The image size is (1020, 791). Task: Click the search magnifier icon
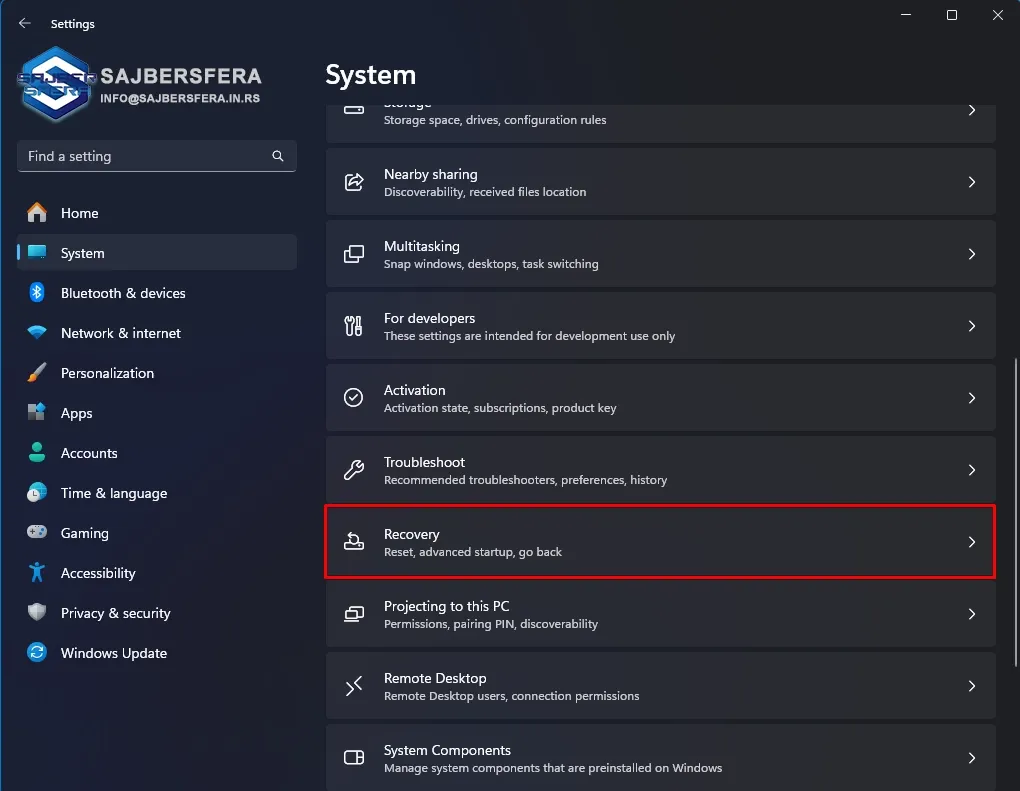[x=278, y=156]
